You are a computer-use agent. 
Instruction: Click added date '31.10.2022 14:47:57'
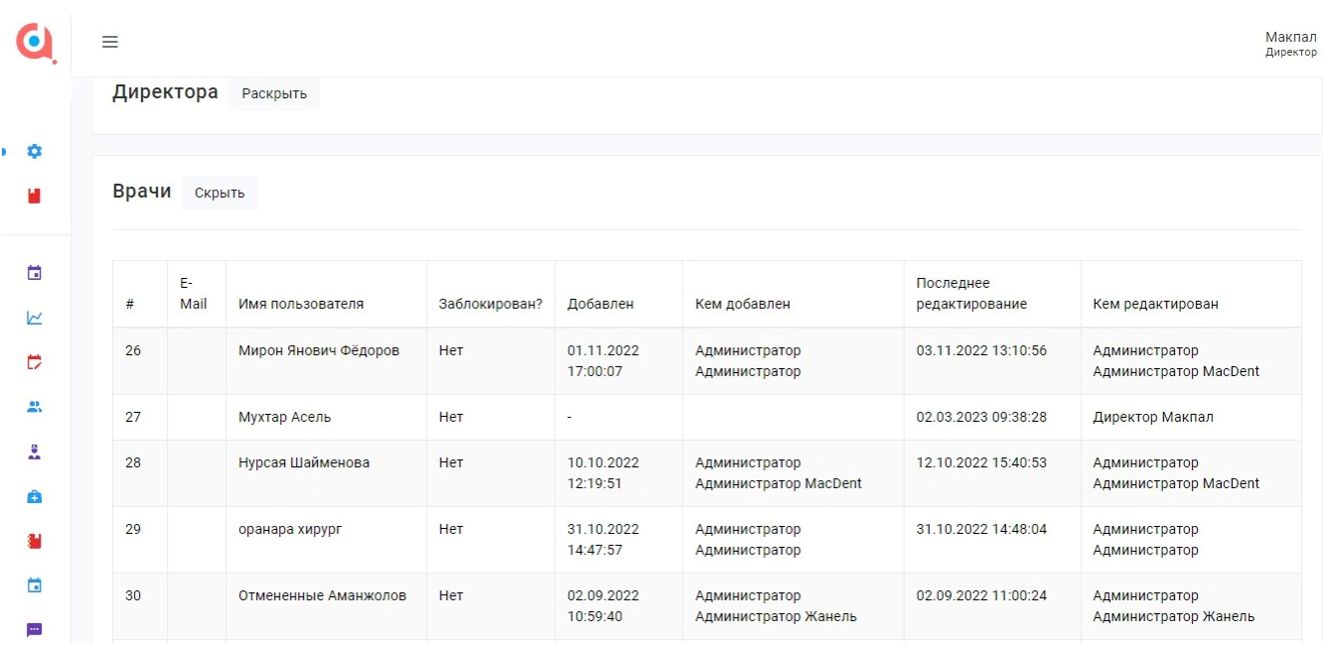pyautogui.click(x=603, y=539)
